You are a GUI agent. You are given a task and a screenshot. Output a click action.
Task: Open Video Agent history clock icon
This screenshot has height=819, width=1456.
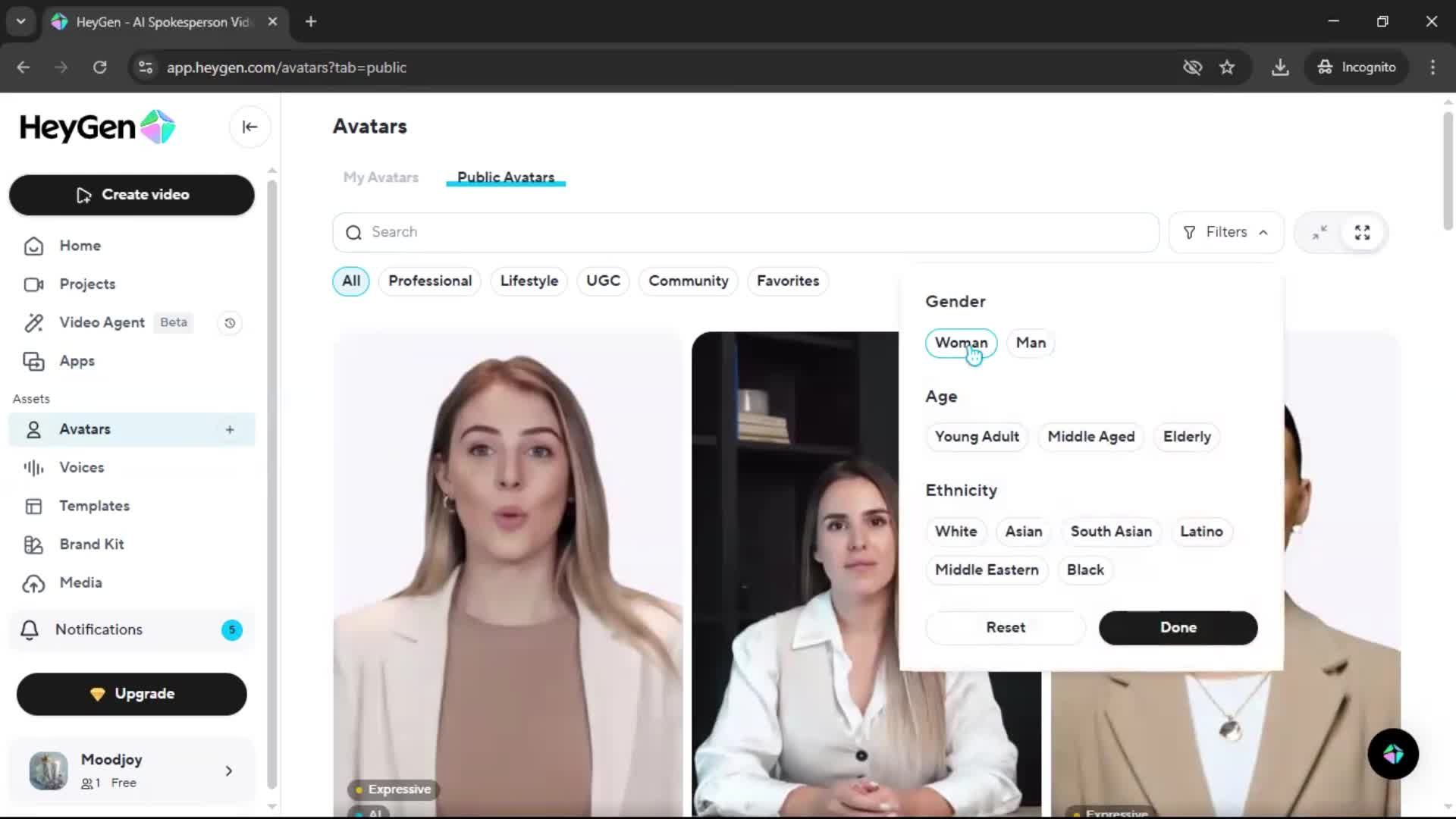(x=230, y=323)
